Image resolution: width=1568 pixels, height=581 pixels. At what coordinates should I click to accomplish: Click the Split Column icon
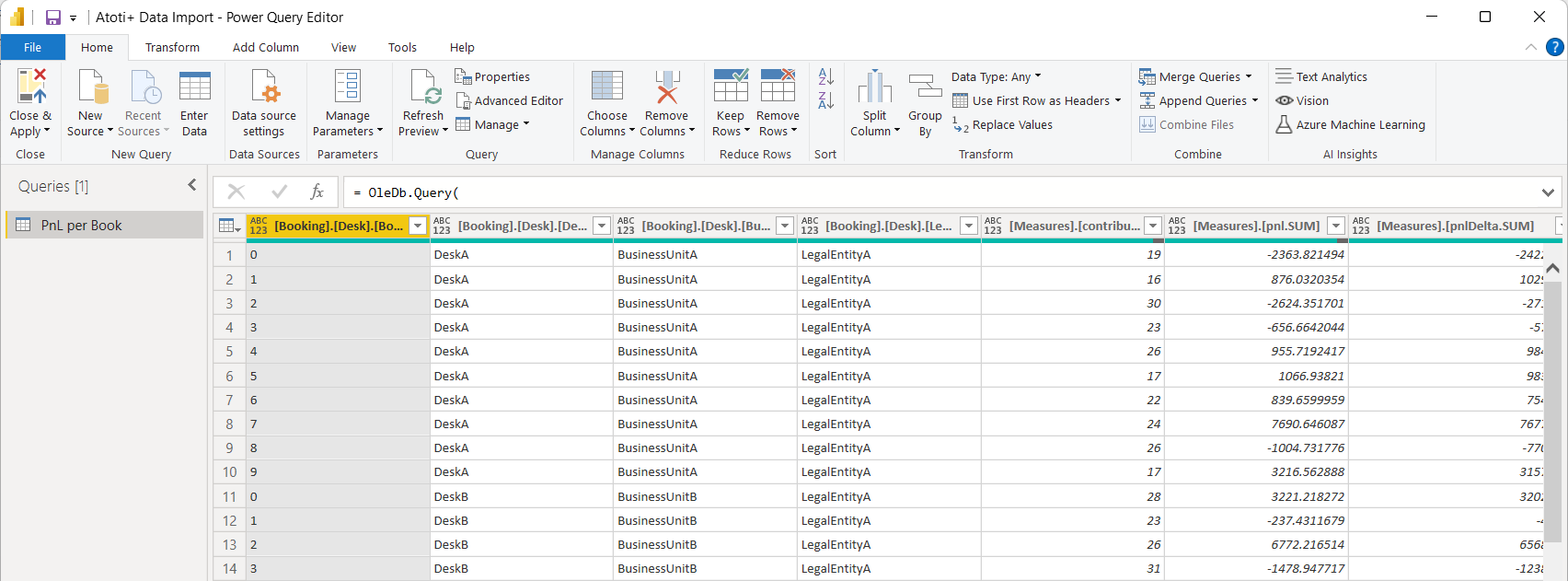(x=874, y=87)
